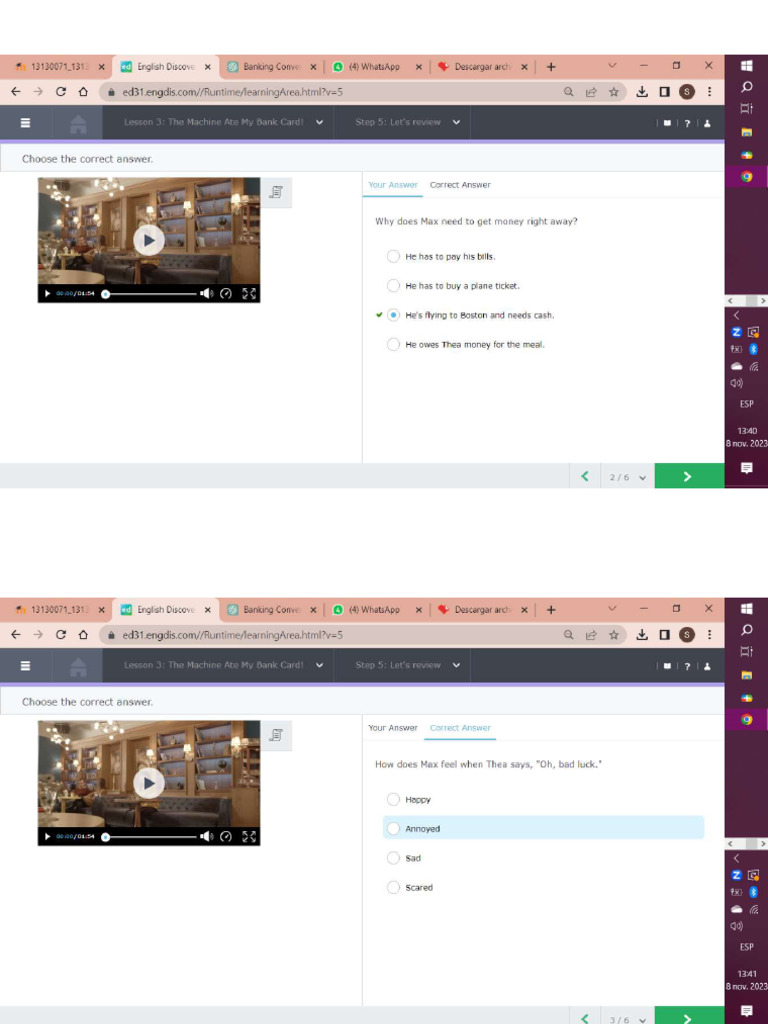Expand the page selector dropdown showing 3/6
This screenshot has height=1024, width=768.
pos(628,1019)
